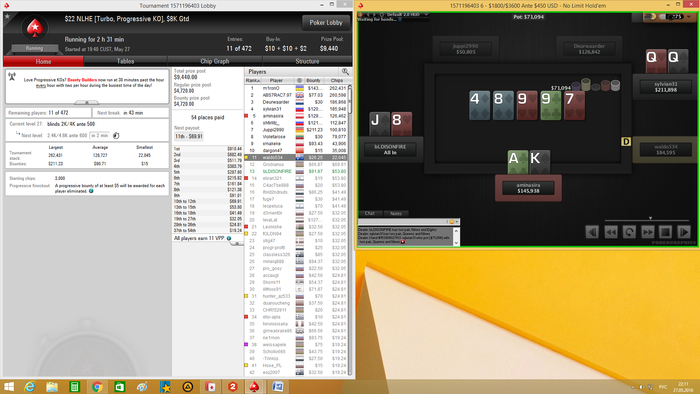Click the fast-forward replayer button
The height and width of the screenshot is (394, 700).
pos(647,232)
